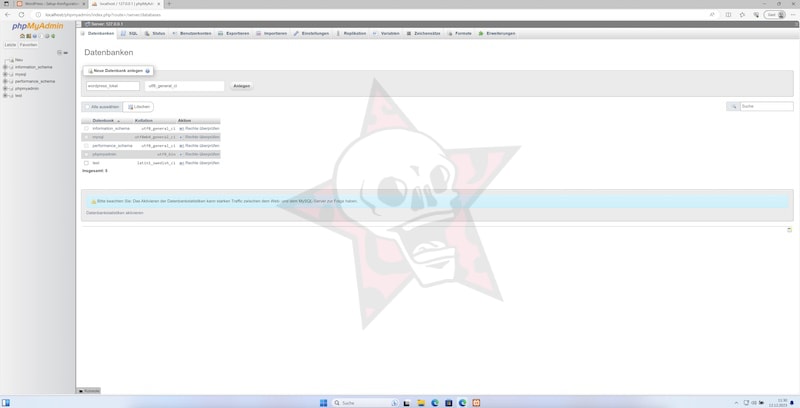This screenshot has width=800, height=408.
Task: Open the Konsole bar at bottom
Action: [x=89, y=391]
